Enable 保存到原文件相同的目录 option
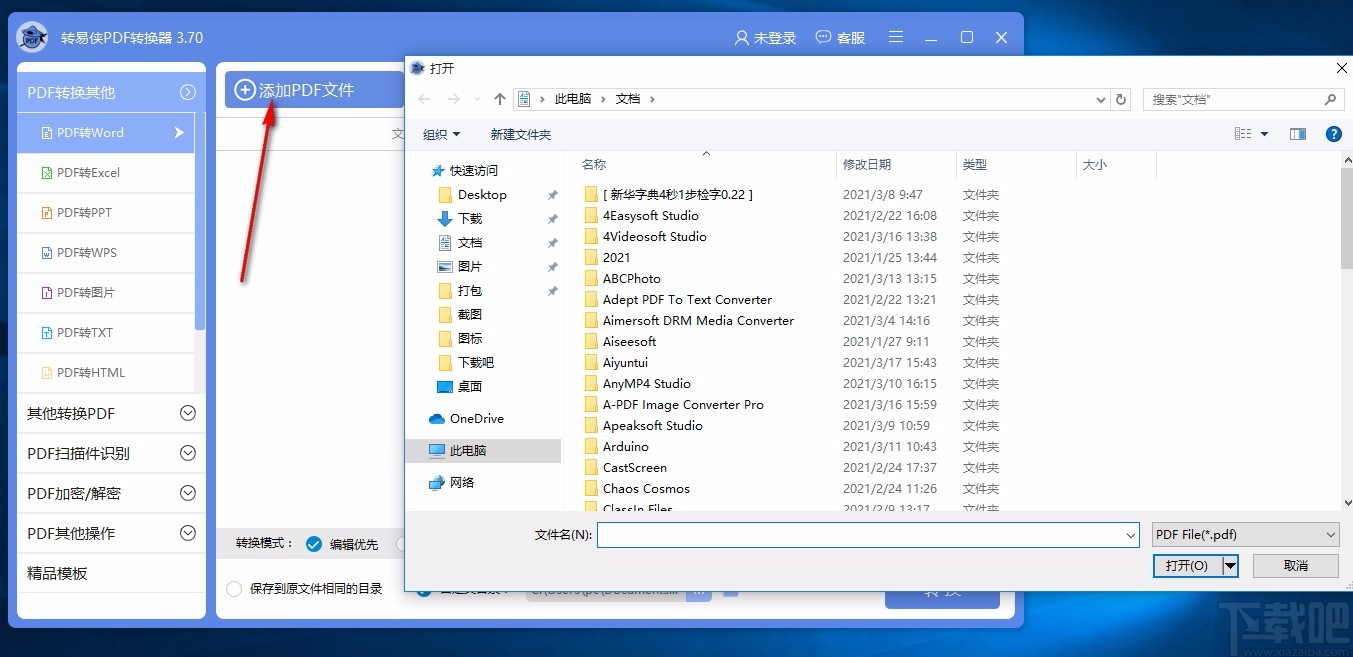The image size is (1353, 657). click(x=235, y=589)
